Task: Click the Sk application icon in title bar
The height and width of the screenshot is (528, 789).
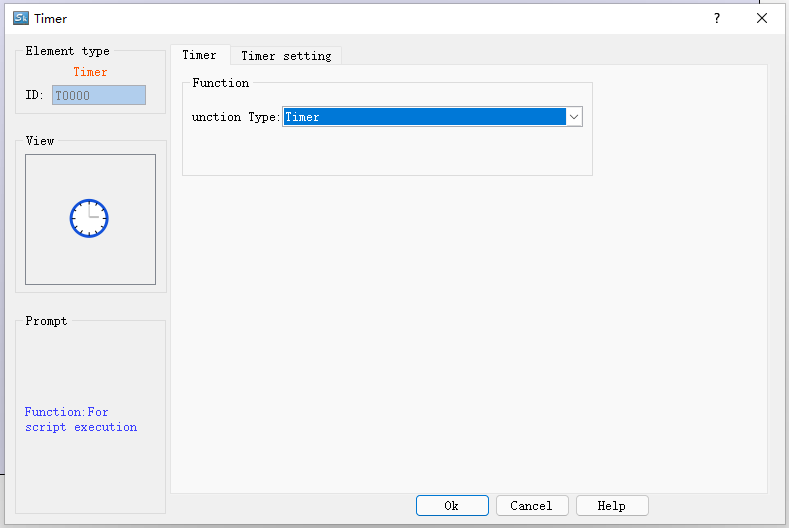Action: pyautogui.click(x=20, y=18)
